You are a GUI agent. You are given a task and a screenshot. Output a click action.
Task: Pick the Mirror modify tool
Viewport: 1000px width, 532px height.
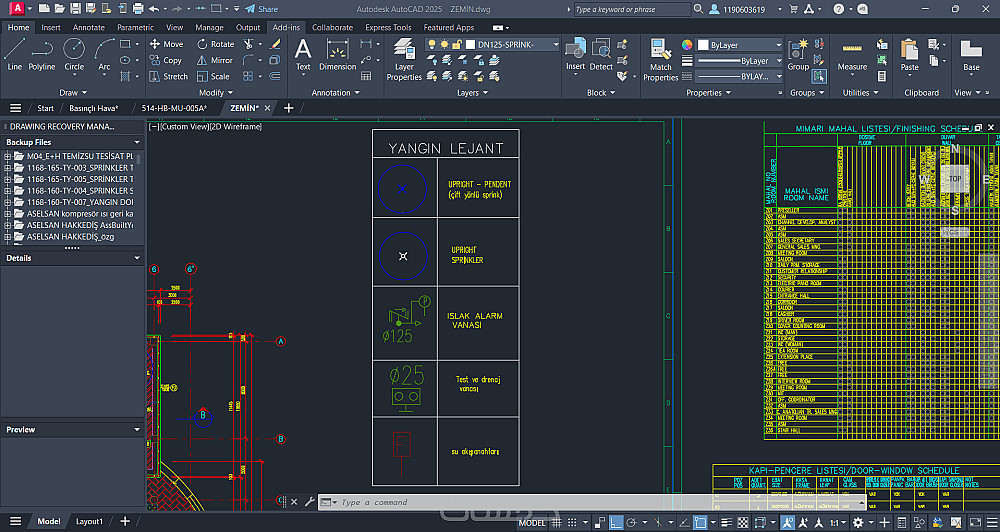[214, 60]
